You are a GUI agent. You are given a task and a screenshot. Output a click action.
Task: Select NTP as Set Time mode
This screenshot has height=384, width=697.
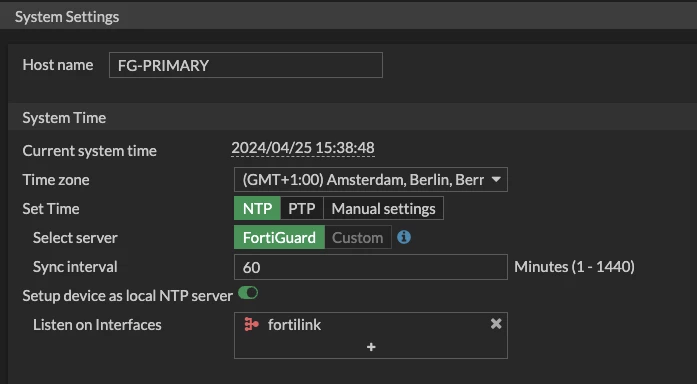coord(257,208)
